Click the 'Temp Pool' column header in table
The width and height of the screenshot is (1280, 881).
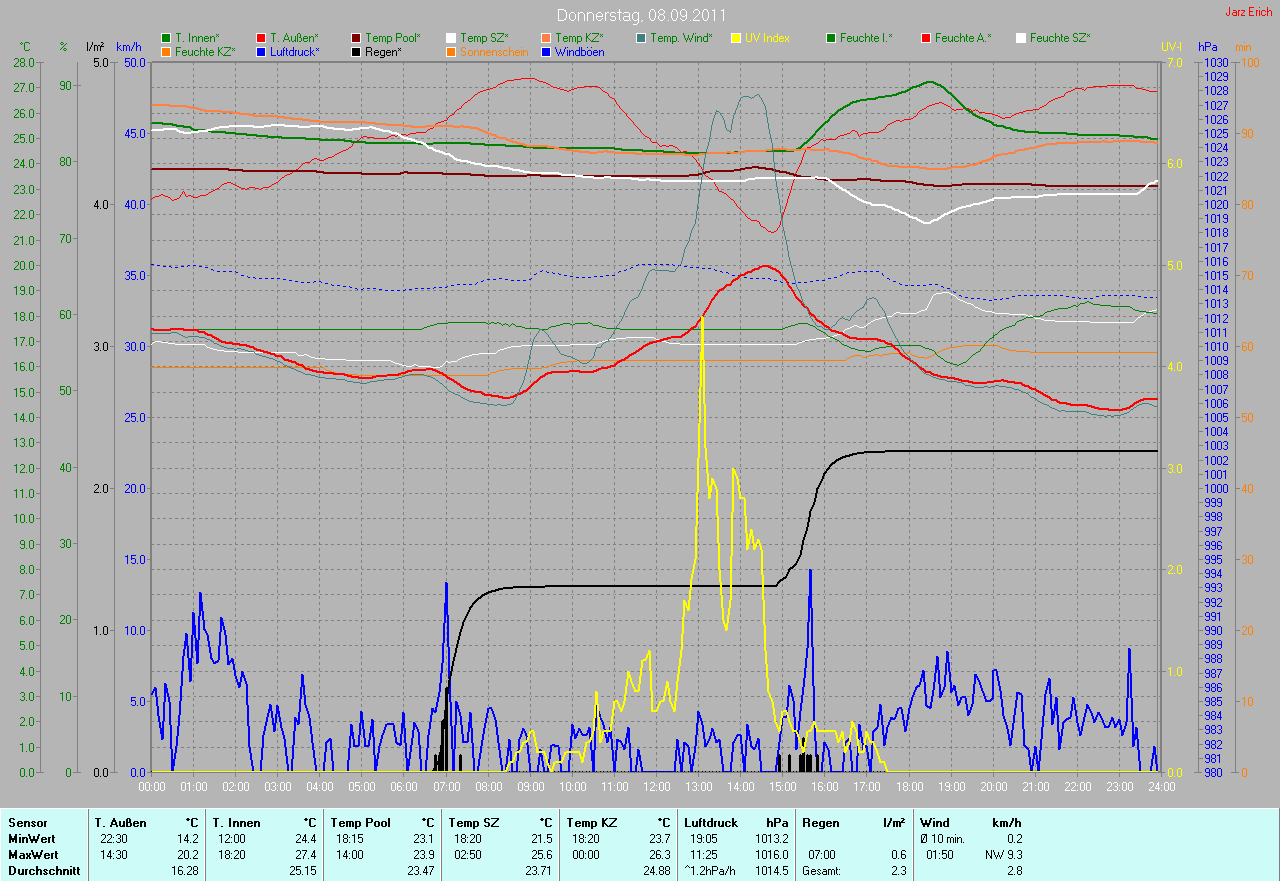coord(359,823)
